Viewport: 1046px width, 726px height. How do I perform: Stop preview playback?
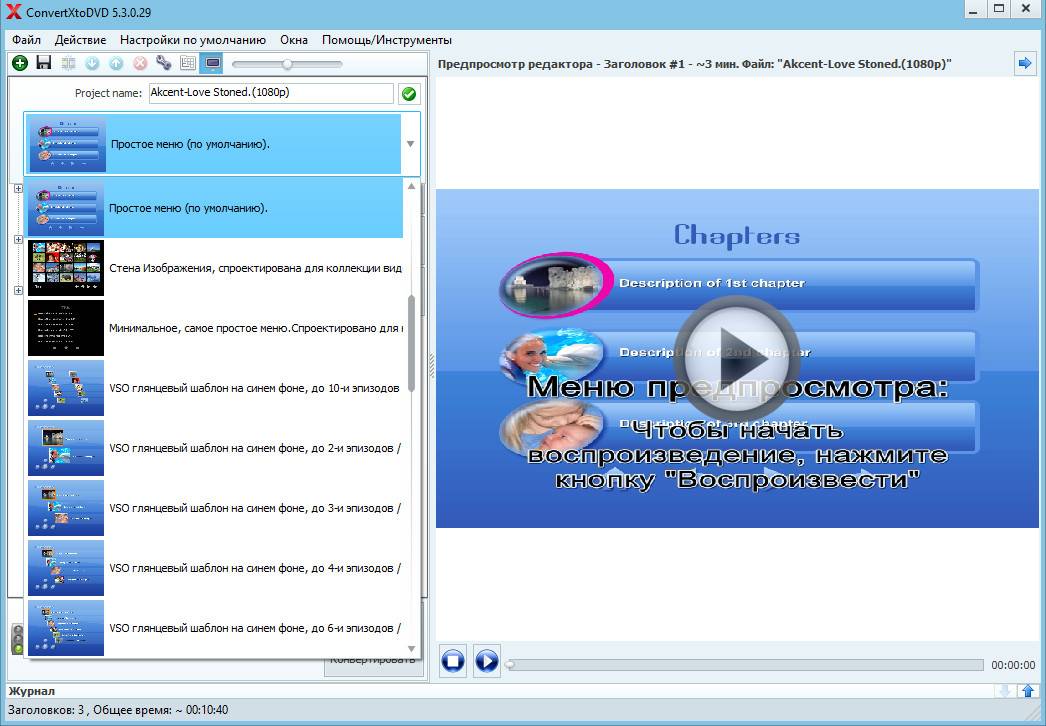[453, 661]
